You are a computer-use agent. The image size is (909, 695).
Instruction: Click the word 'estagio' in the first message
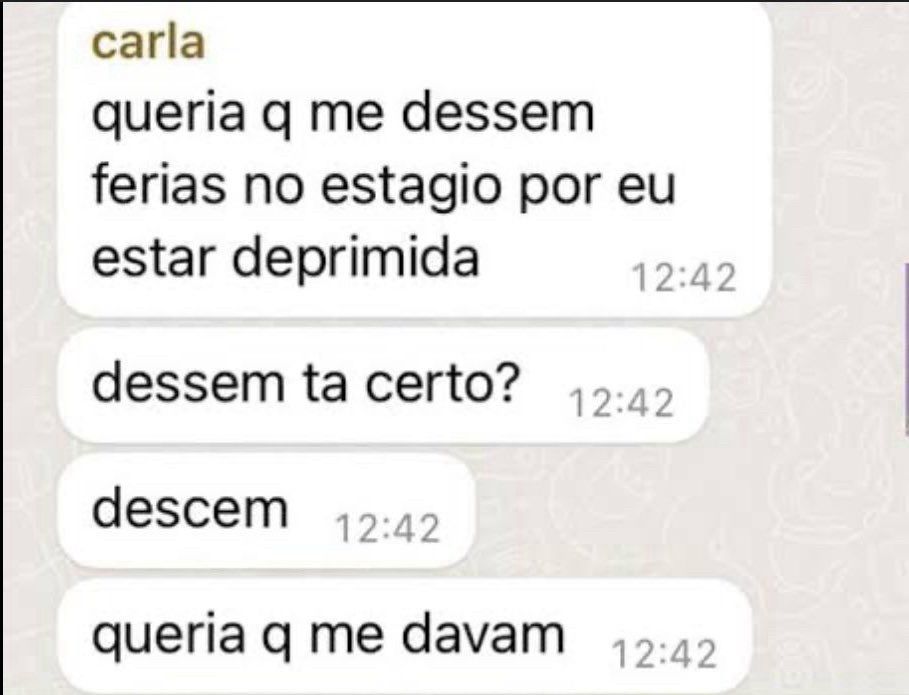[409, 188]
